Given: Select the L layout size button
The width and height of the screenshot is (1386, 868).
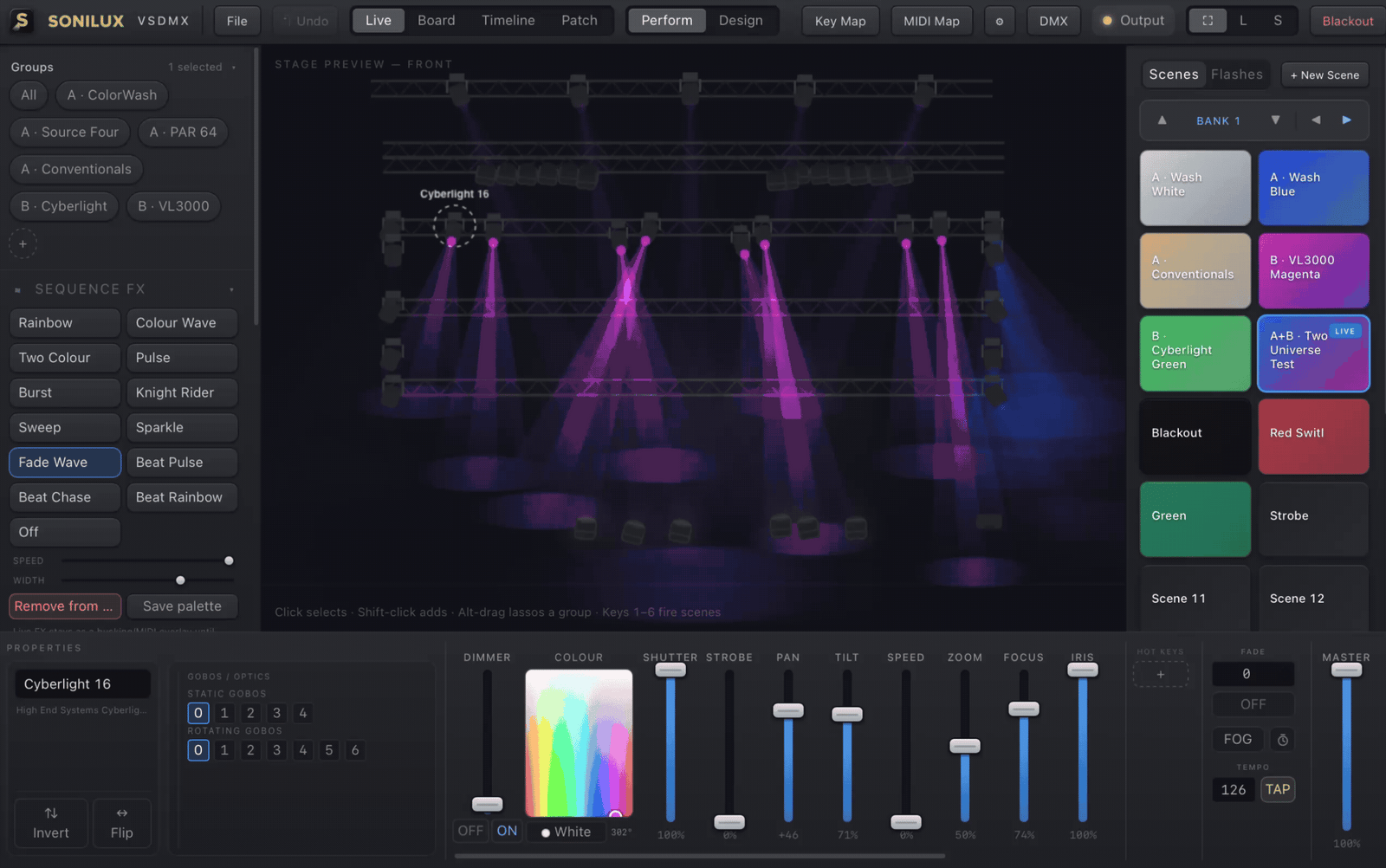Looking at the screenshot, I should click(x=1243, y=21).
